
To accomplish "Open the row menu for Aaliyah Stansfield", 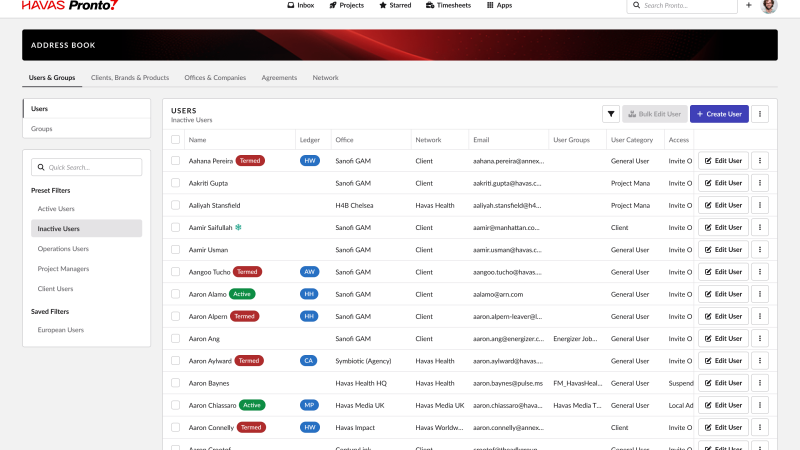I will coord(760,205).
